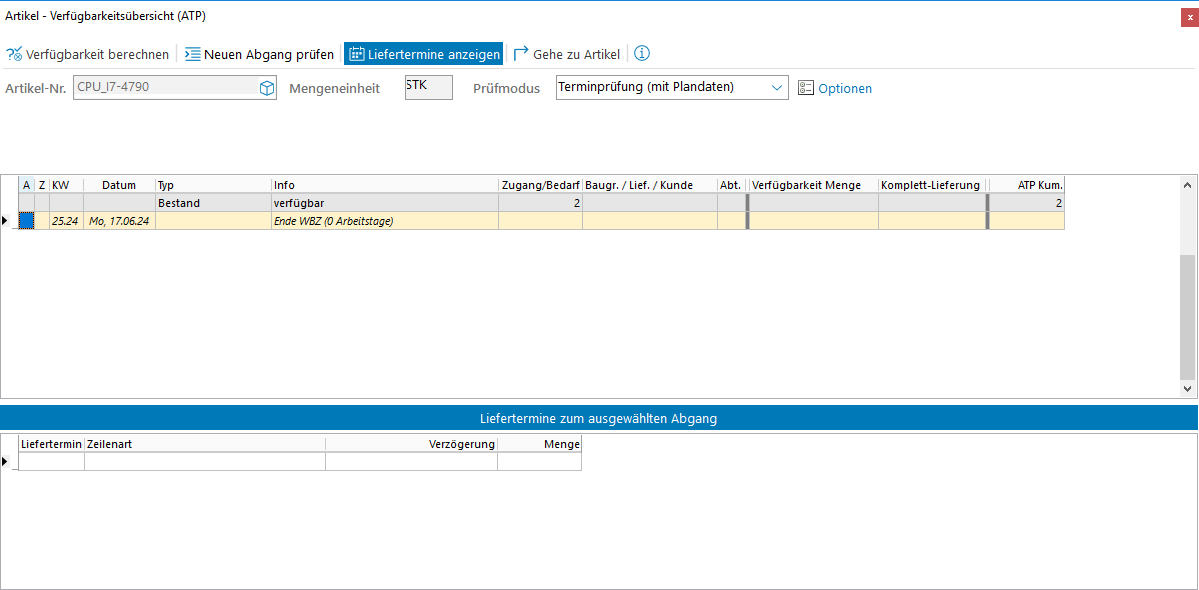Click the Typ column header

coord(213,185)
